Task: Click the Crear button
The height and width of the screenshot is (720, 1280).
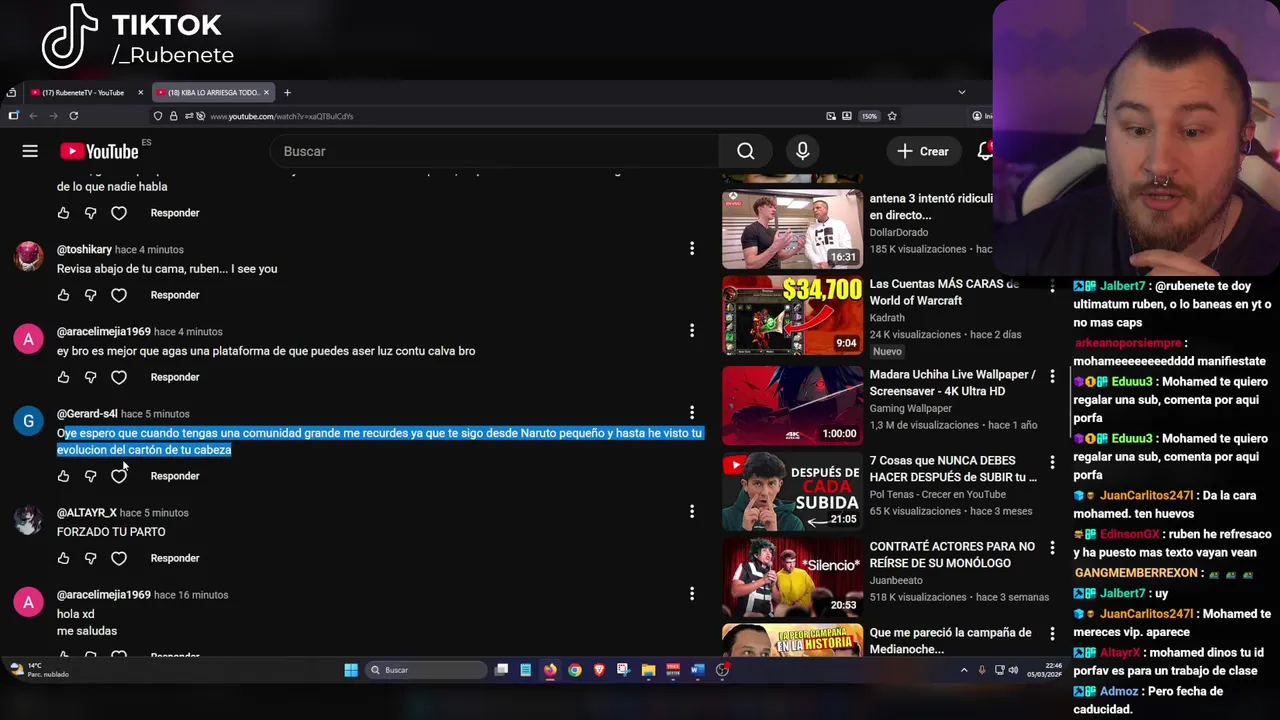Action: click(922, 151)
